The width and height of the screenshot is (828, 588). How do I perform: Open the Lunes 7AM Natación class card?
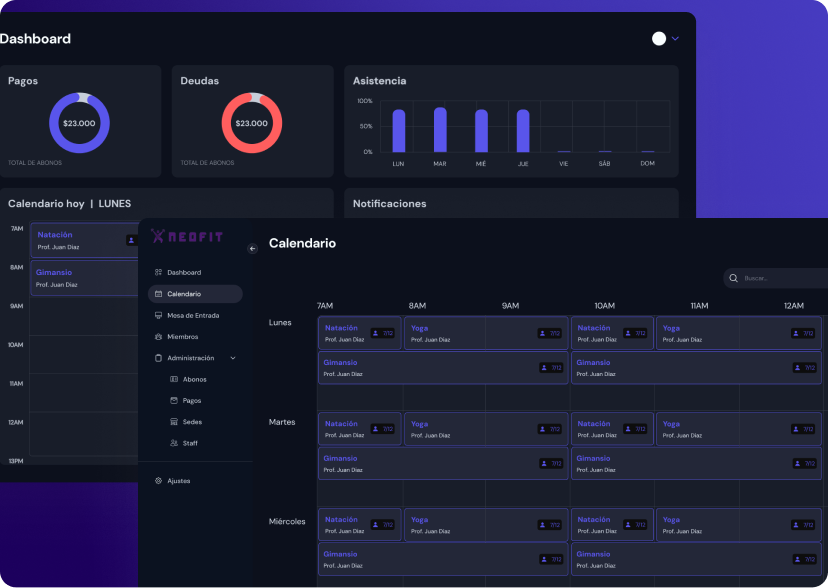(359, 333)
